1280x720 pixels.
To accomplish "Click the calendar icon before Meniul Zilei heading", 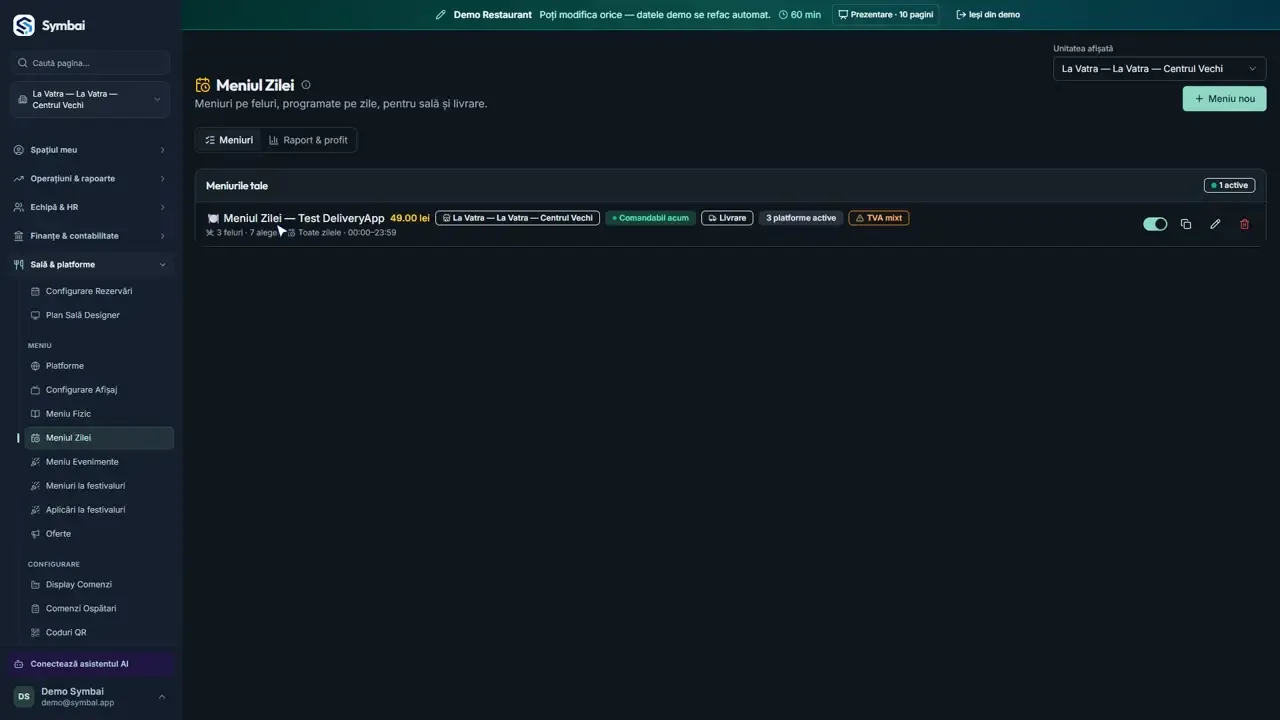I will click(x=203, y=85).
